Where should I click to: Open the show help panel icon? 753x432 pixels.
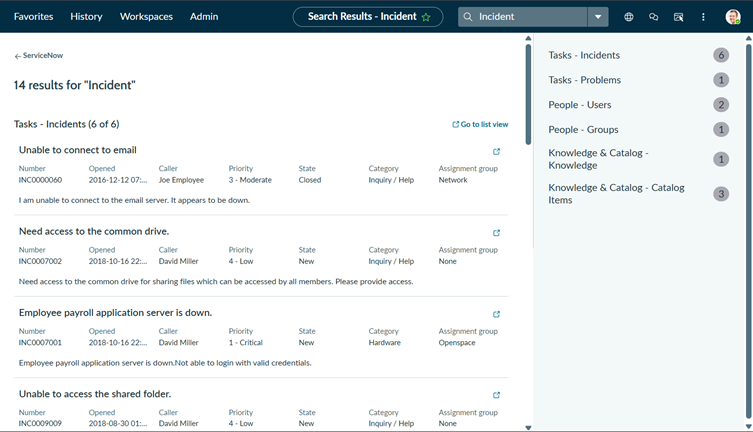pyautogui.click(x=679, y=17)
